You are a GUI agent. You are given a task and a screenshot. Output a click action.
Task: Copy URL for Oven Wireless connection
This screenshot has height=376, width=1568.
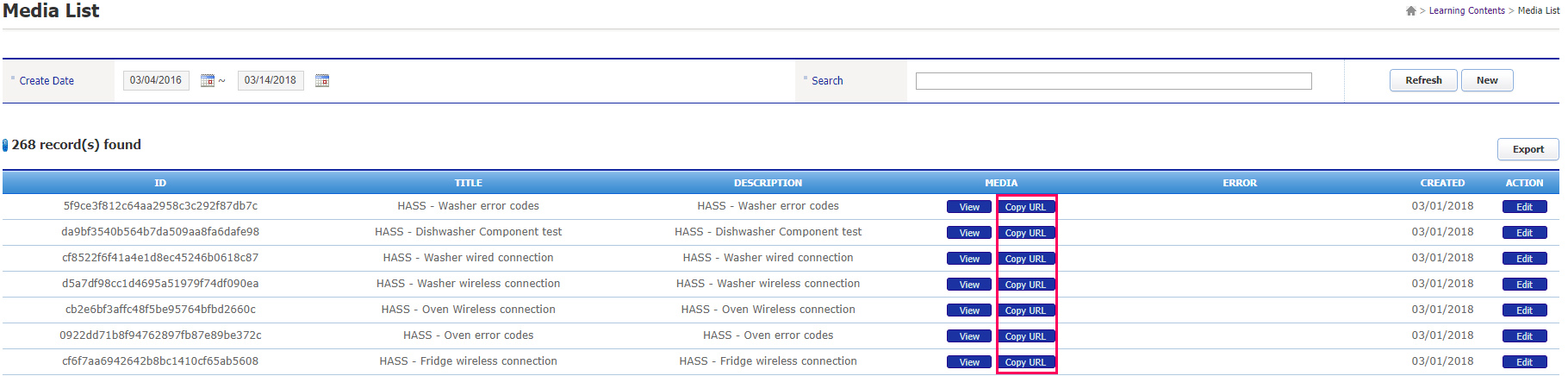pos(1025,310)
